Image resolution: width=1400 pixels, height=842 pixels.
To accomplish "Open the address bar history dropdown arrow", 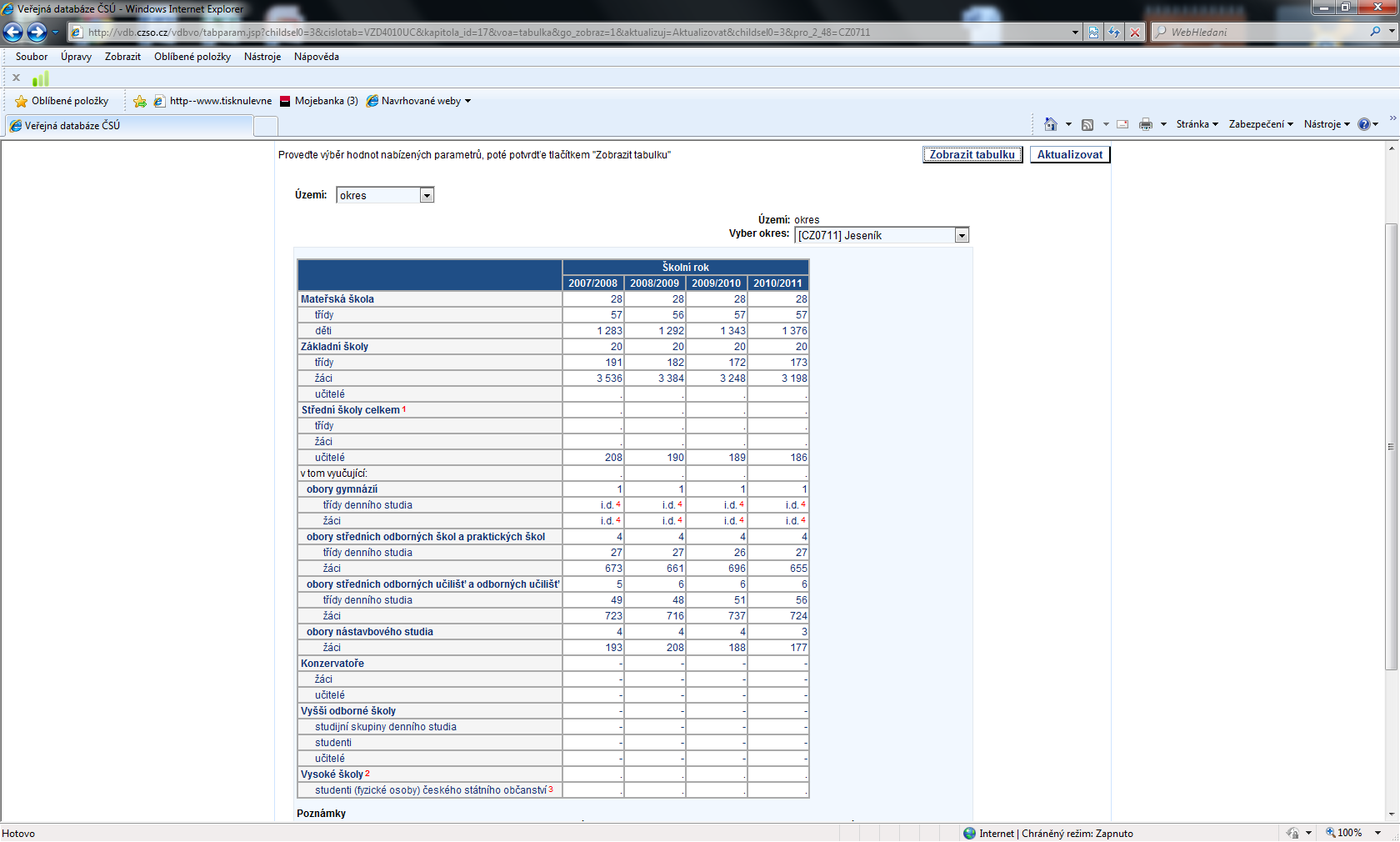I will pos(1075,33).
